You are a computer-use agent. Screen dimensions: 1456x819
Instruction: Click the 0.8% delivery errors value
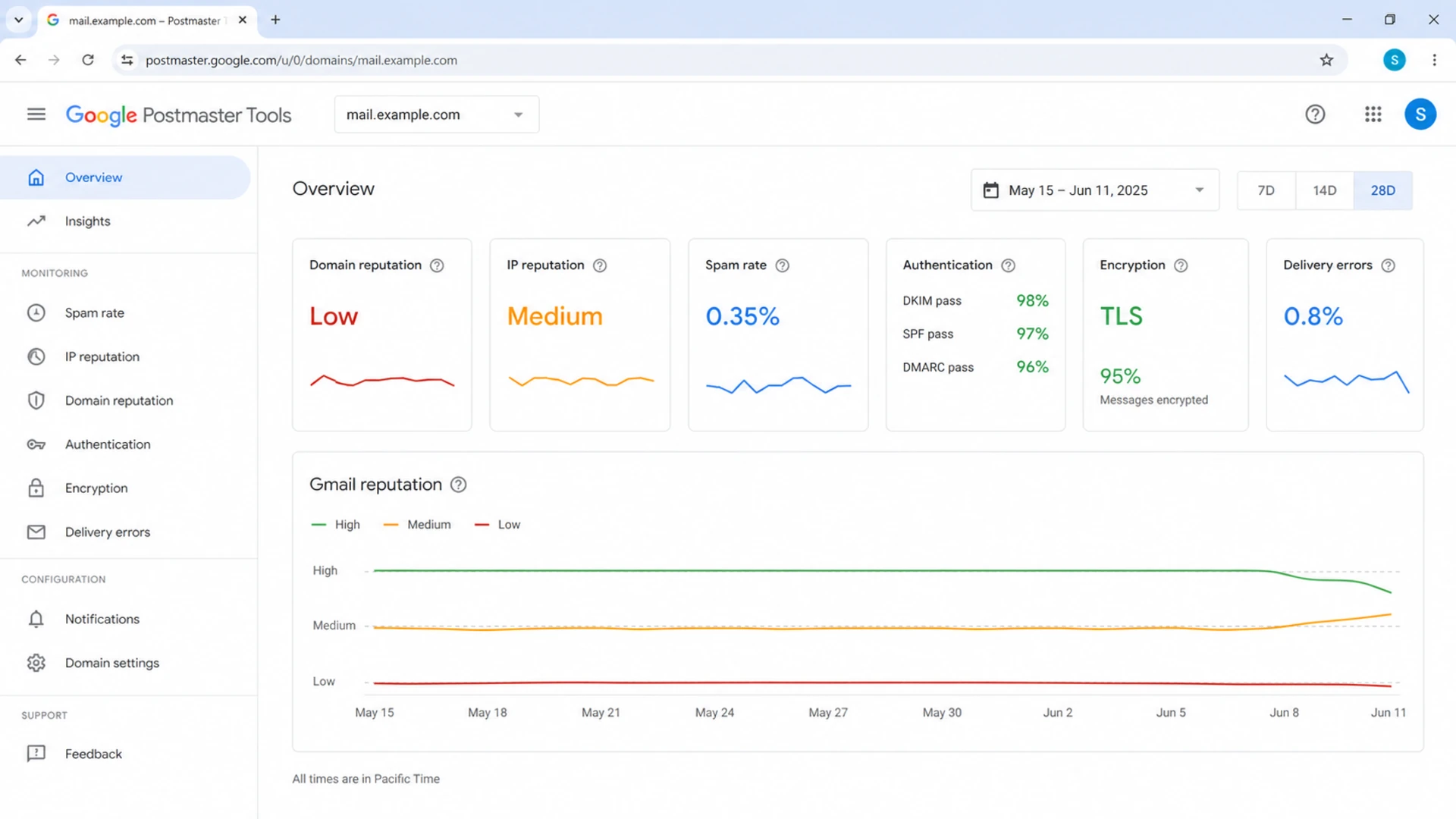1313,316
